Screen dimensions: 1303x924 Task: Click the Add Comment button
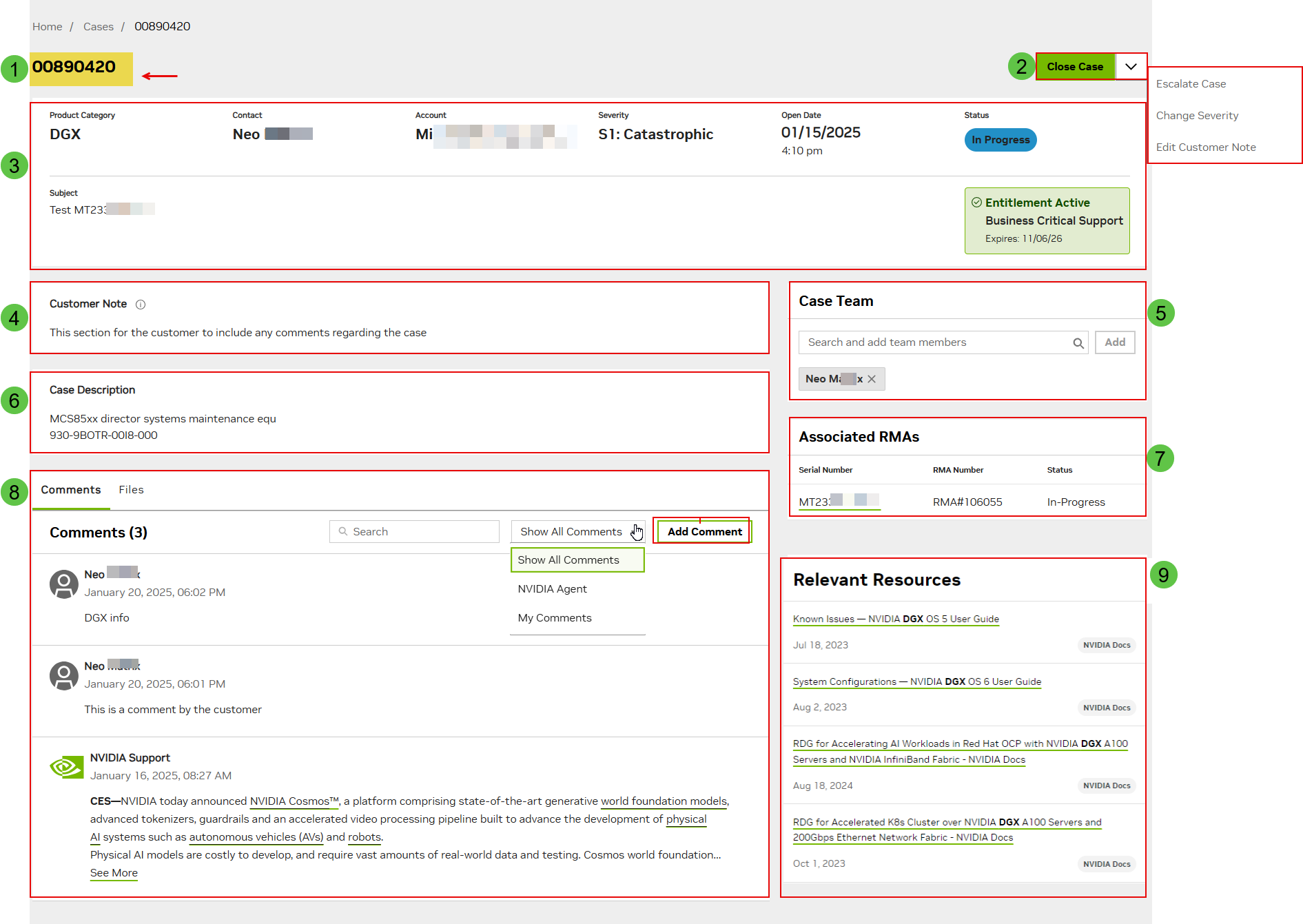[704, 532]
